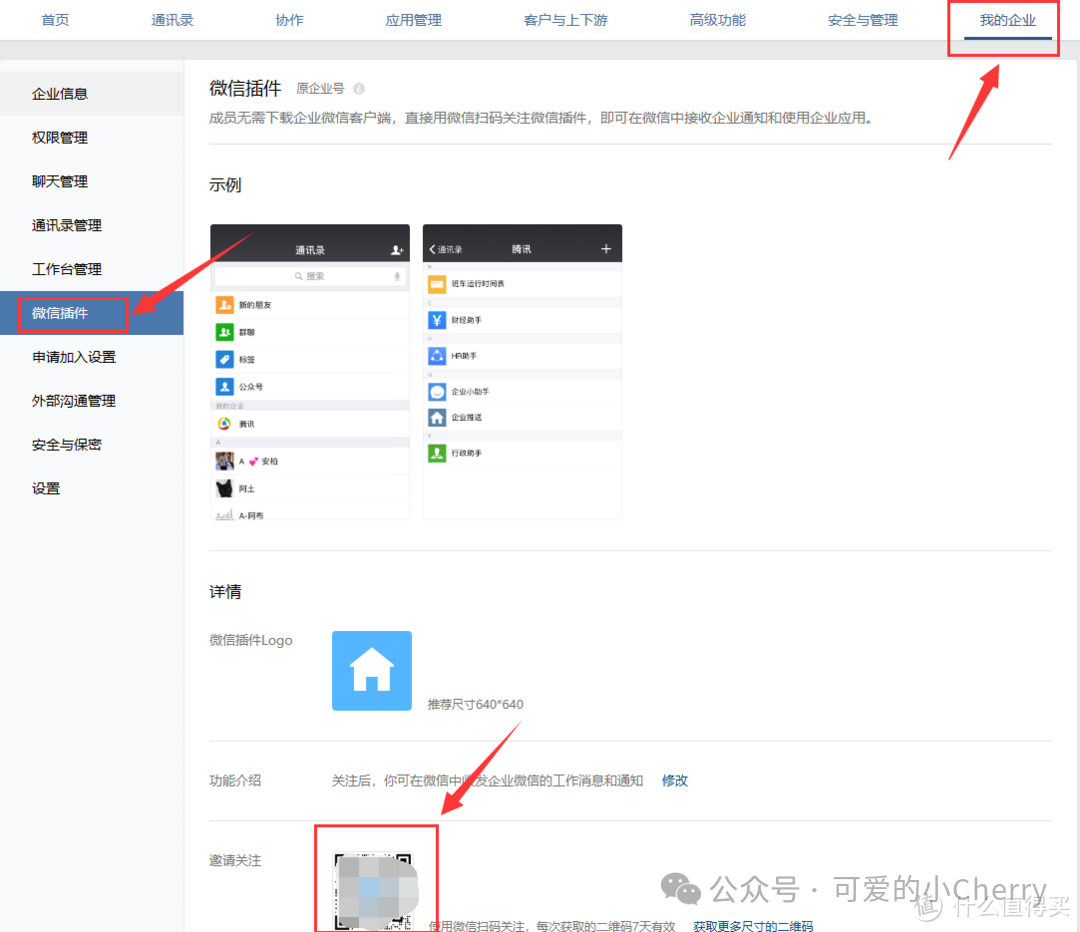Screen dimensions: 1080x932
Task: Click the 腾讯 logo icon in example list
Action: tap(225, 424)
